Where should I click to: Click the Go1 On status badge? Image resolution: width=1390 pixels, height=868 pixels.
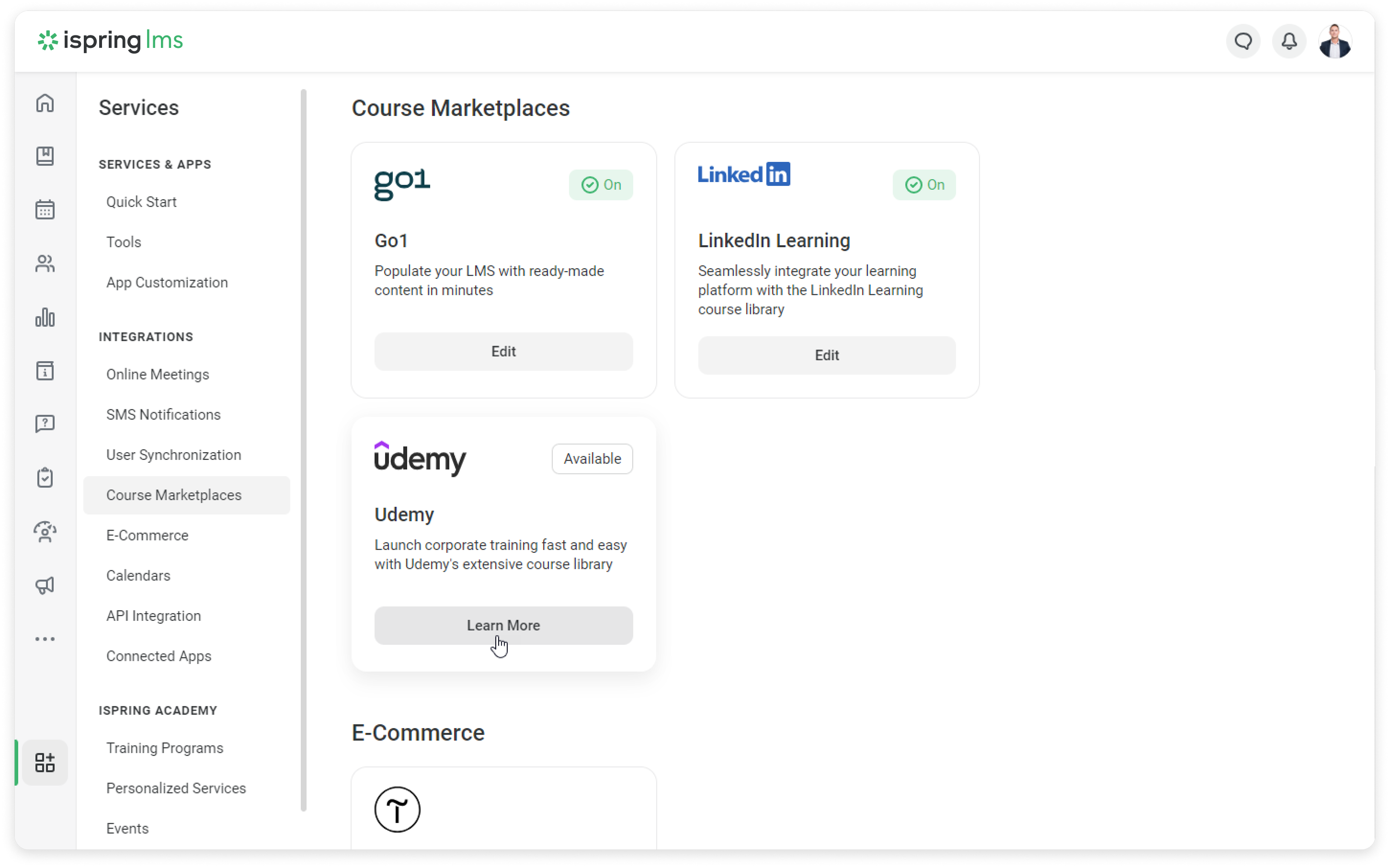pyautogui.click(x=600, y=185)
